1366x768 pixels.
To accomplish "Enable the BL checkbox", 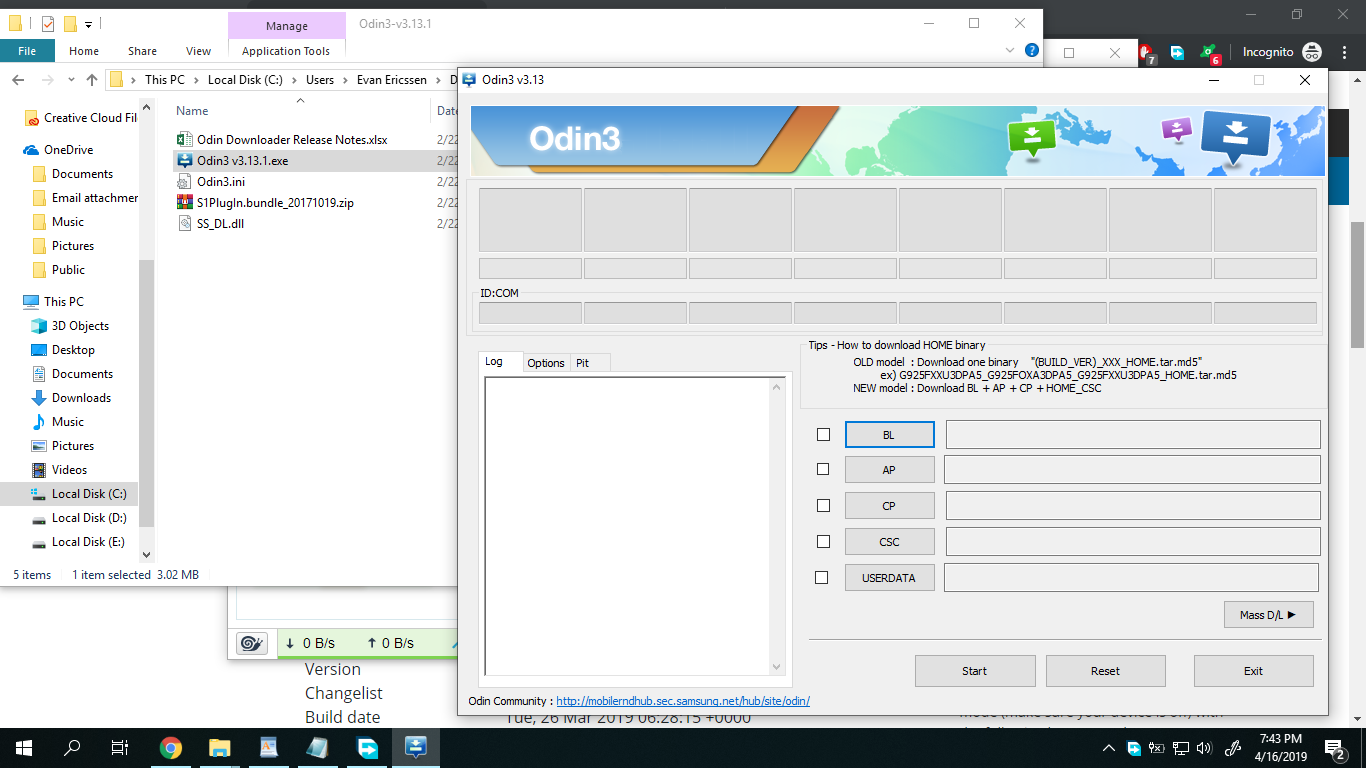I will coord(823,434).
